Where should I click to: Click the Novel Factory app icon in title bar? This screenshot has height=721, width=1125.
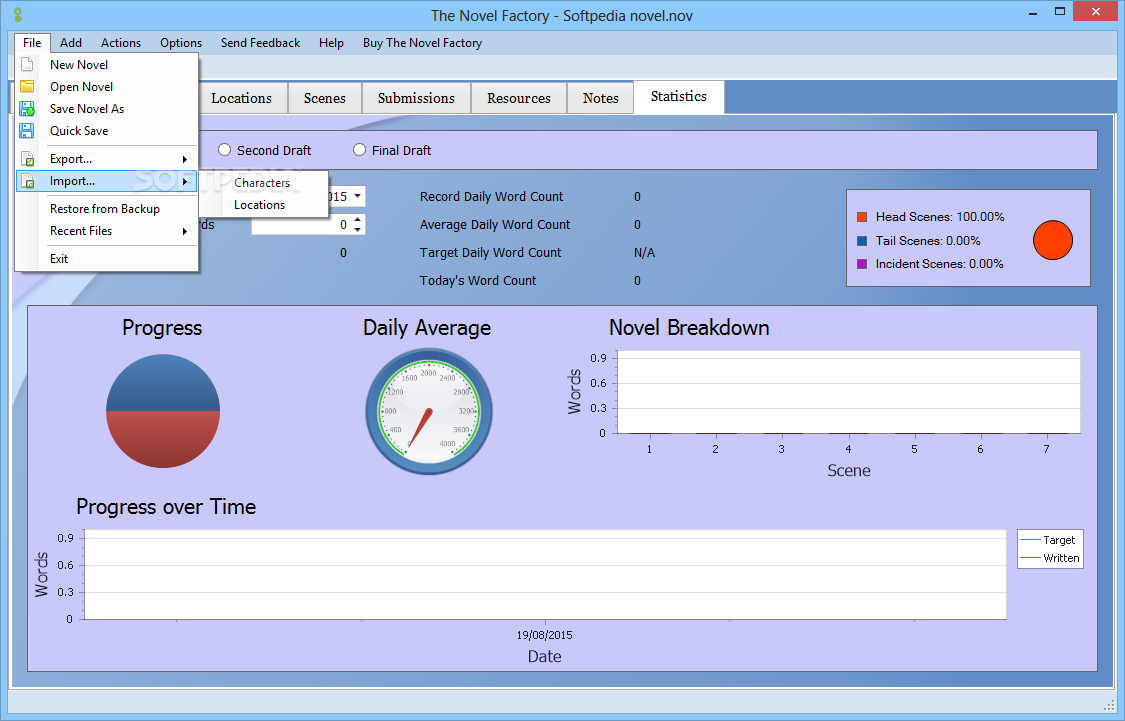[x=18, y=15]
